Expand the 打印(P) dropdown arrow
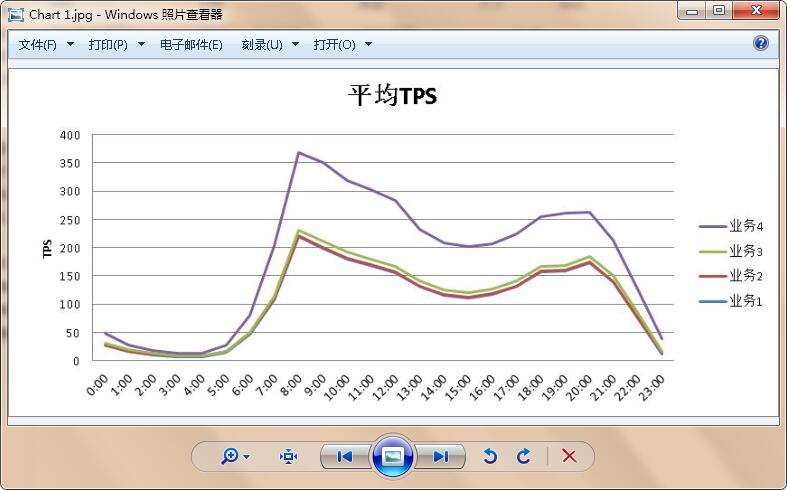This screenshot has width=787, height=490. [x=142, y=44]
